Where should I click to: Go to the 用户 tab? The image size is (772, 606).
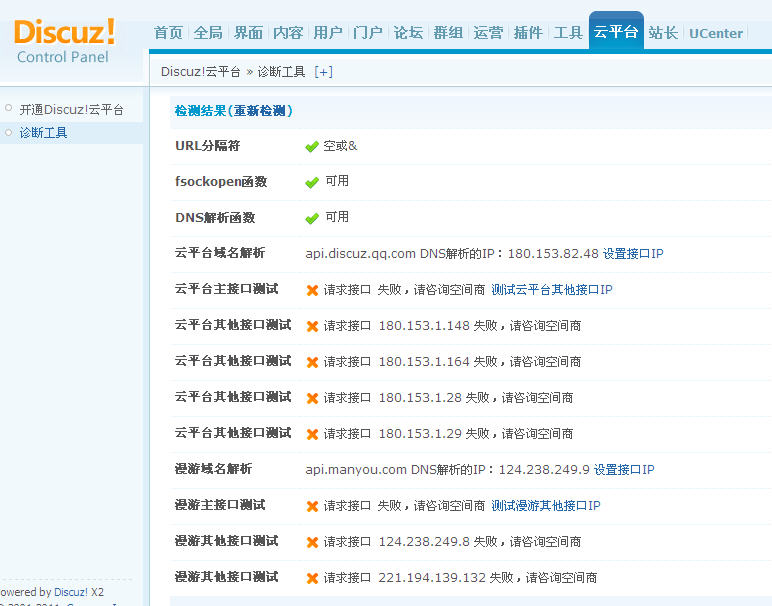[328, 32]
